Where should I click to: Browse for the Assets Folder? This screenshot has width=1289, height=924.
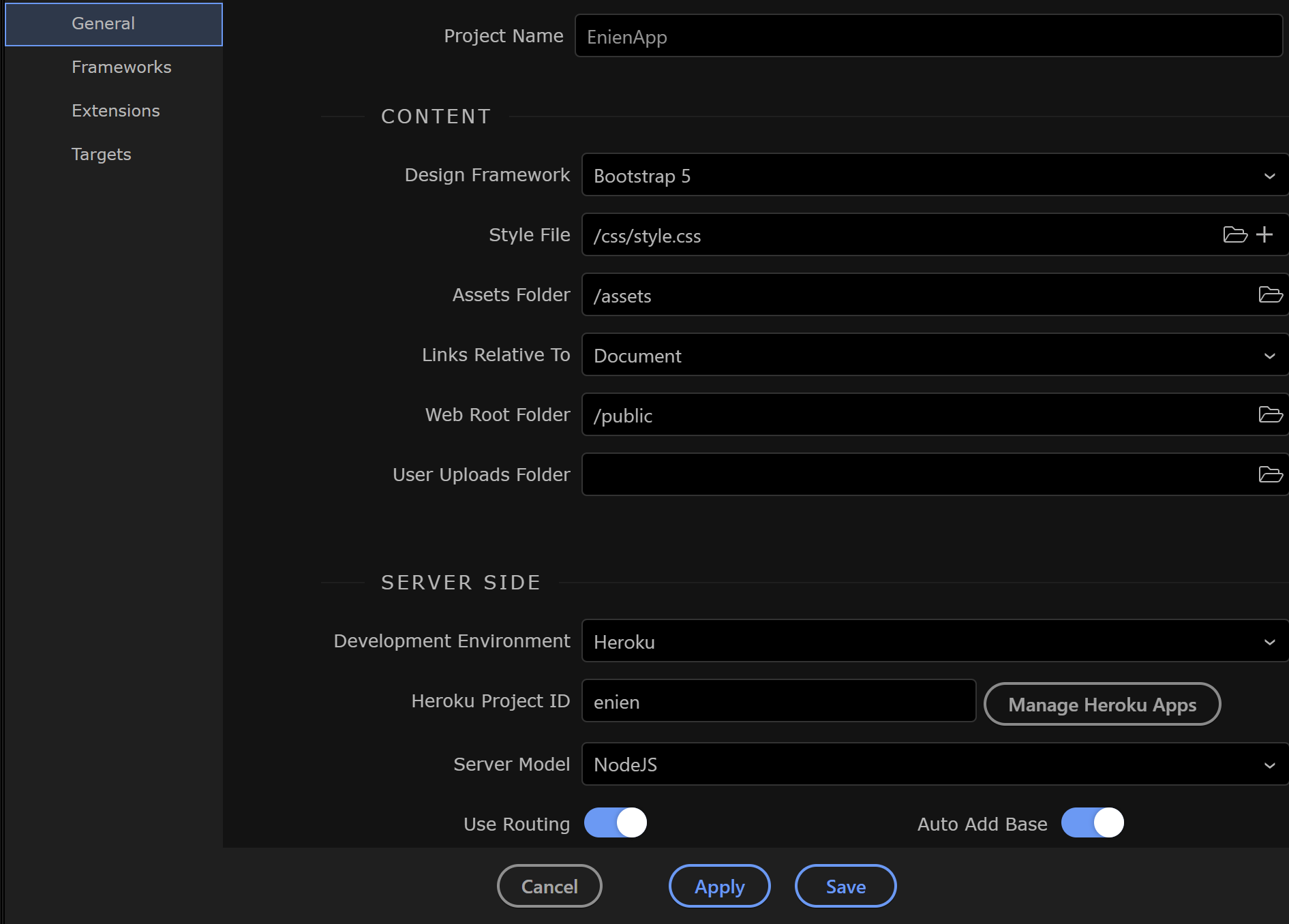[1270, 295]
